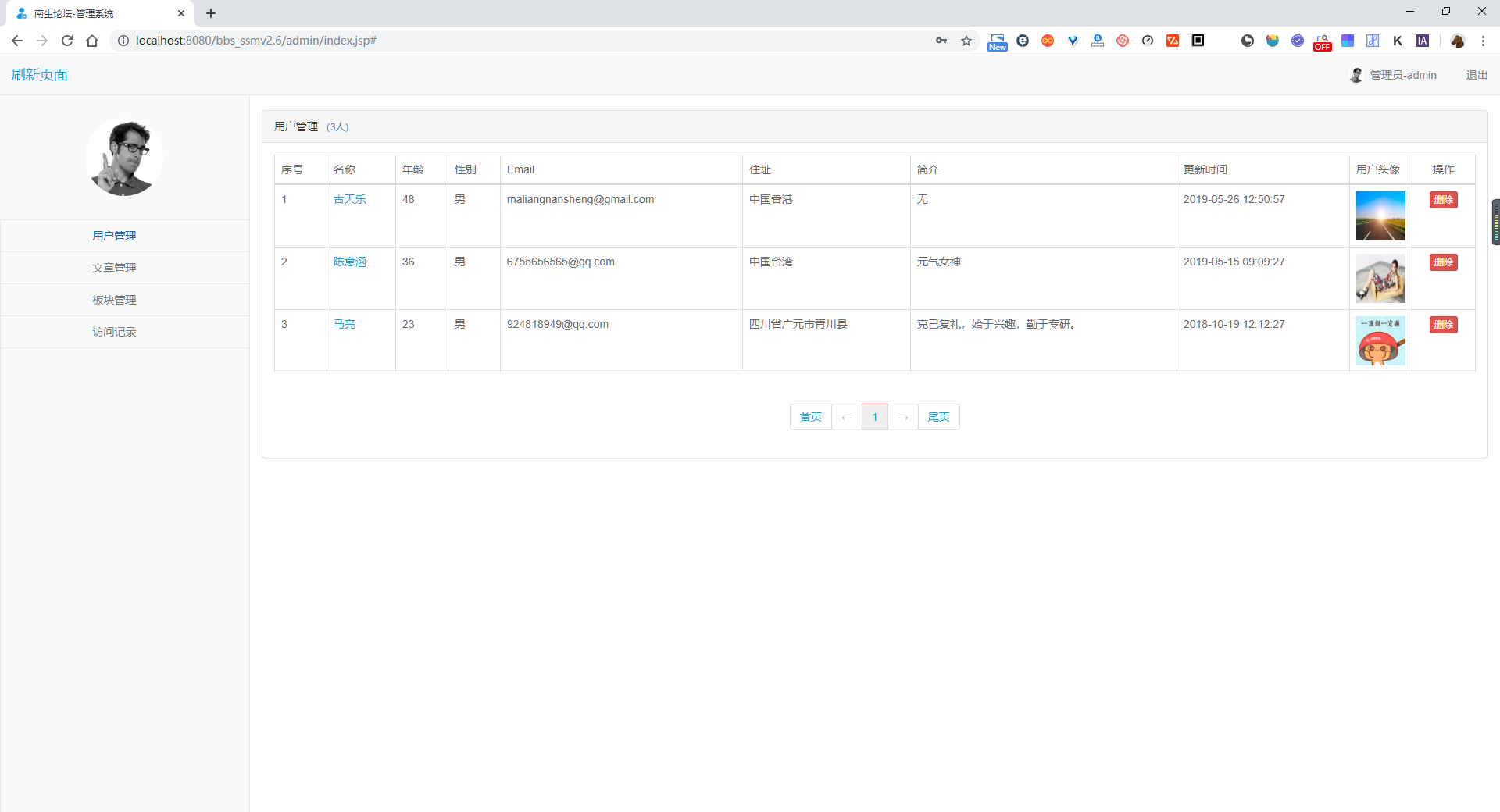Open the red infinity extension icon
The image size is (1500, 812).
[x=1048, y=41]
